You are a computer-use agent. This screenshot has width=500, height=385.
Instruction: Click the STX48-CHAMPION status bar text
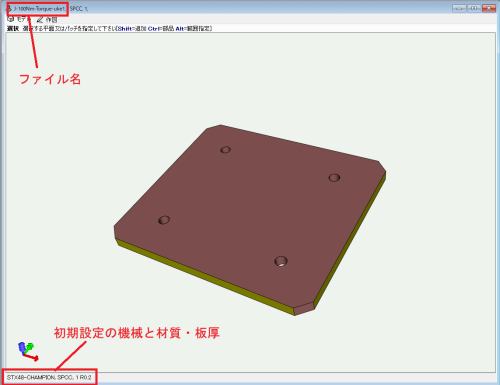tap(49, 377)
